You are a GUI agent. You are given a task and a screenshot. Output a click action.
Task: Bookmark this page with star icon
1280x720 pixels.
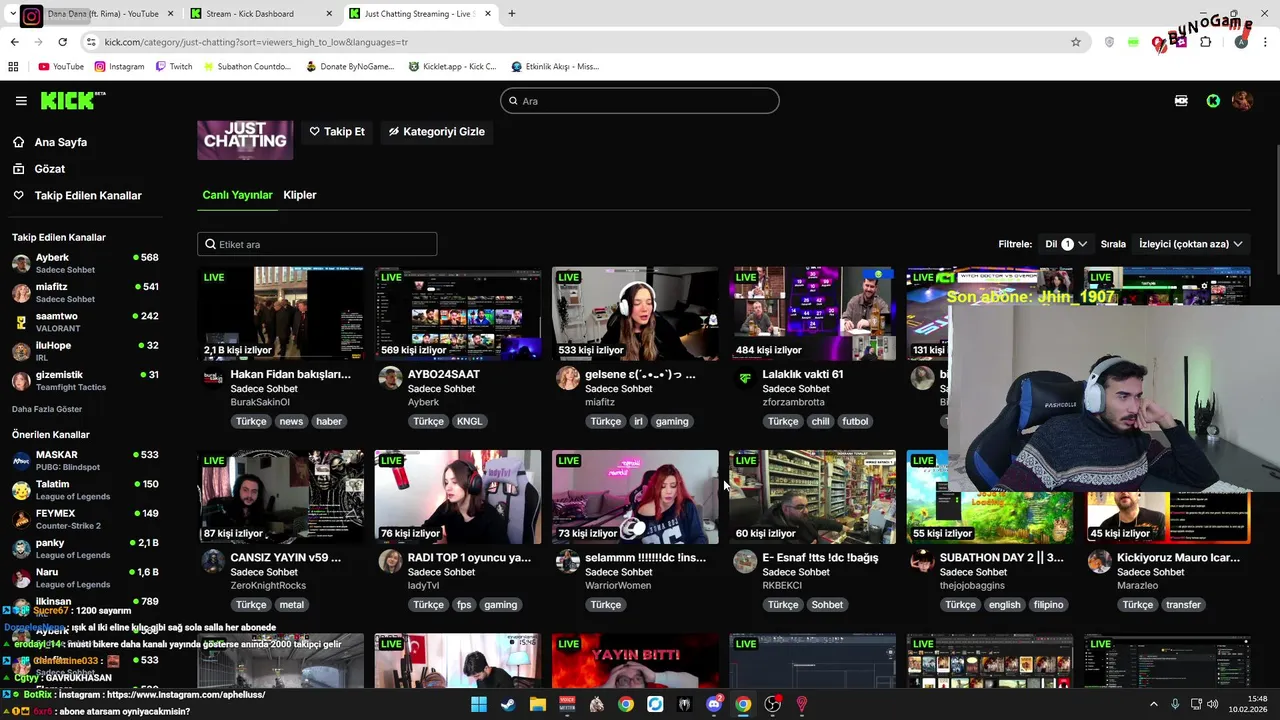(x=1076, y=42)
